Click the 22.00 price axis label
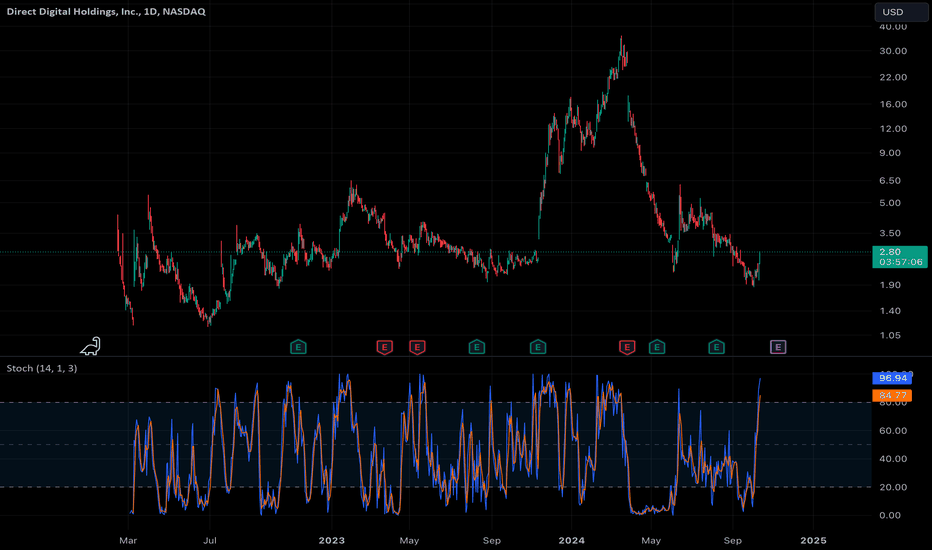 [893, 77]
